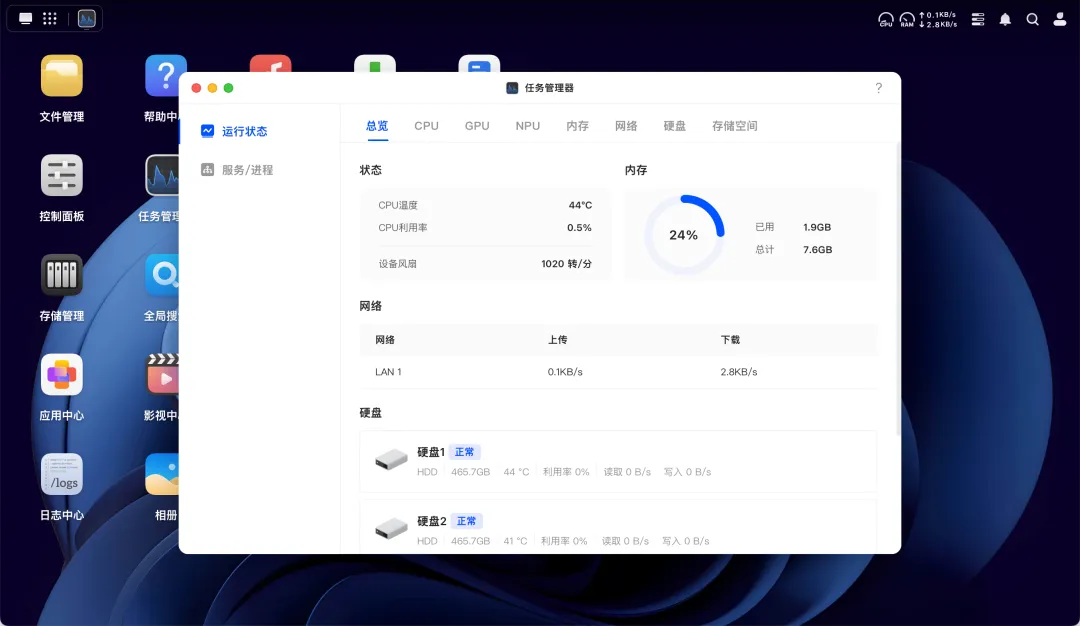Open the 全局搜索 desktop icon
This screenshot has width=1080, height=626.
pyautogui.click(x=163, y=275)
